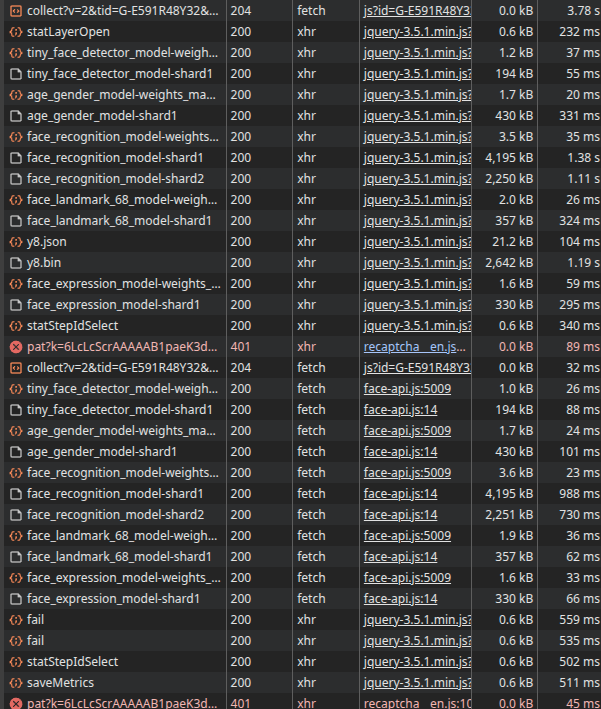Select the statStepIdSelect request taking 340 ms
The height and width of the screenshot is (709, 601).
point(72,326)
